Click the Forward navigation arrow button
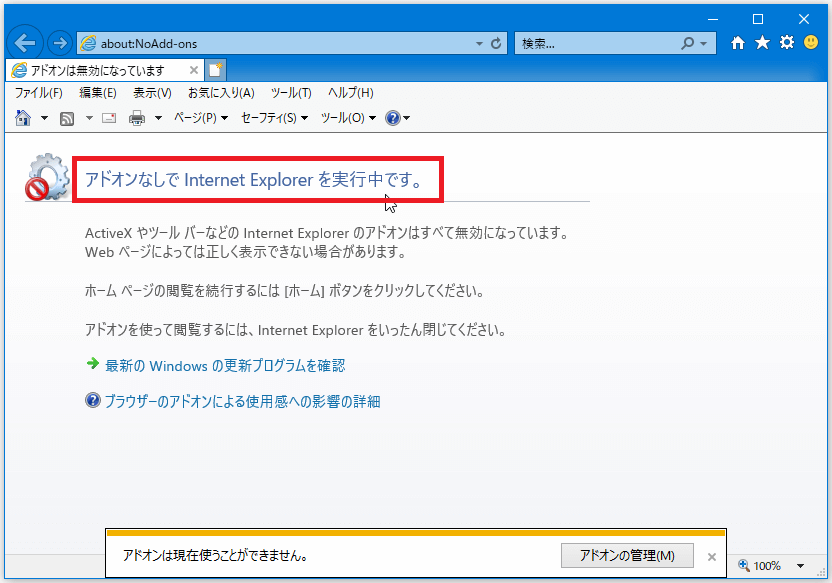The height and width of the screenshot is (583, 832). click(59, 43)
